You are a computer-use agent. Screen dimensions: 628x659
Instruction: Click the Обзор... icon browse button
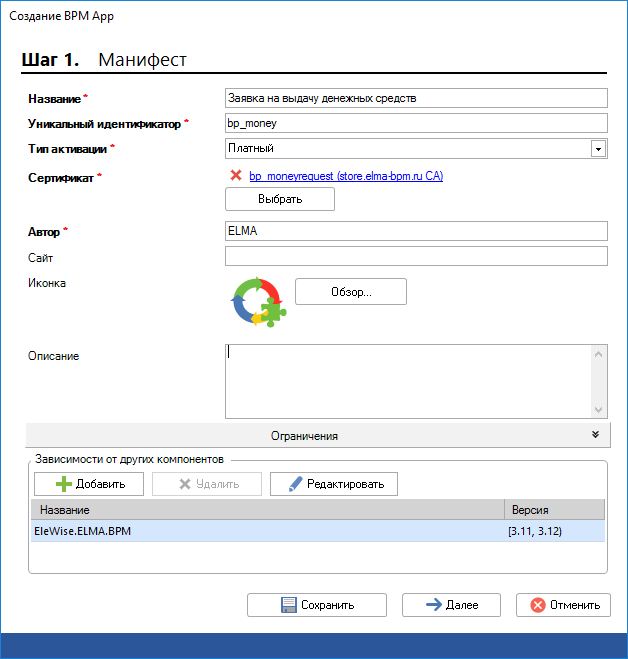point(351,291)
